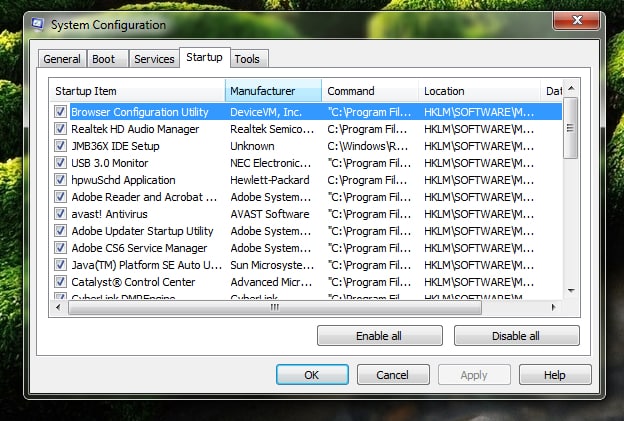Sort by the Startup Item column header
The width and height of the screenshot is (624, 421).
pos(137,91)
